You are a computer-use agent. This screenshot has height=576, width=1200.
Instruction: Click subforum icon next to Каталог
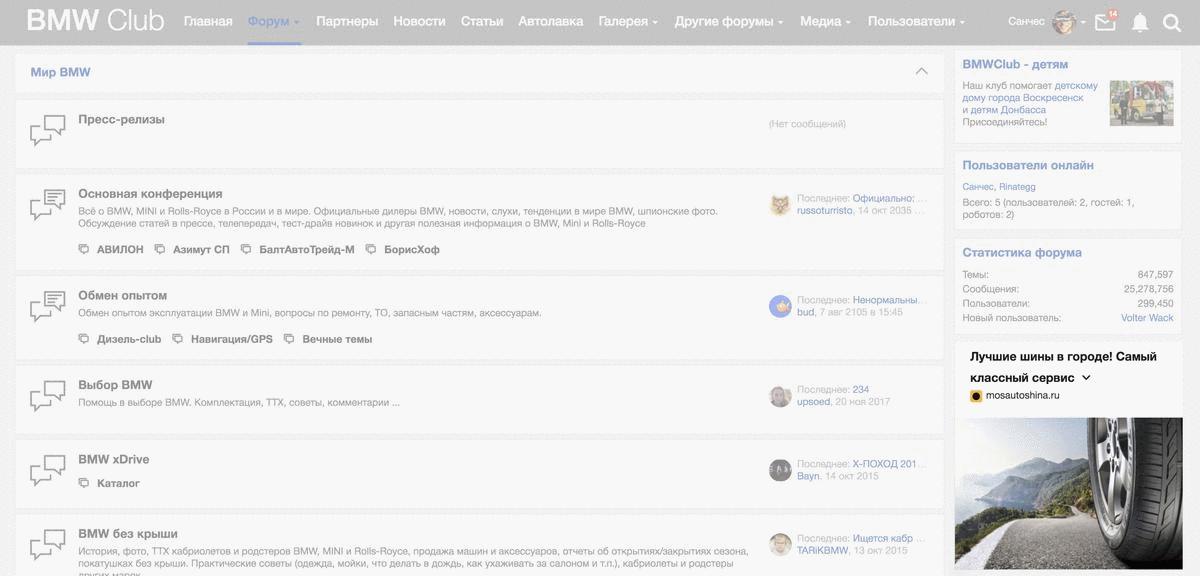[x=84, y=483]
